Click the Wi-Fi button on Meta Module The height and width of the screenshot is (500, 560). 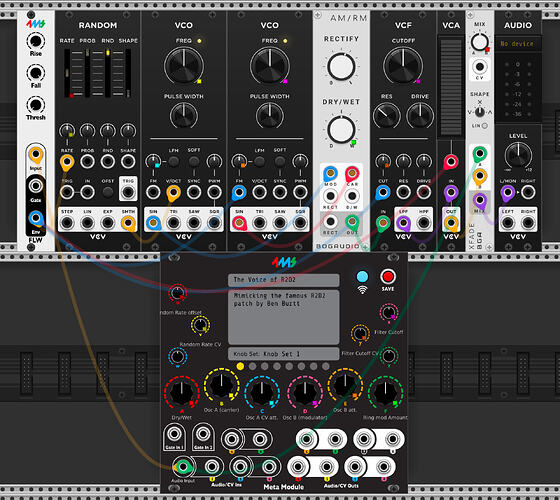tap(362, 277)
